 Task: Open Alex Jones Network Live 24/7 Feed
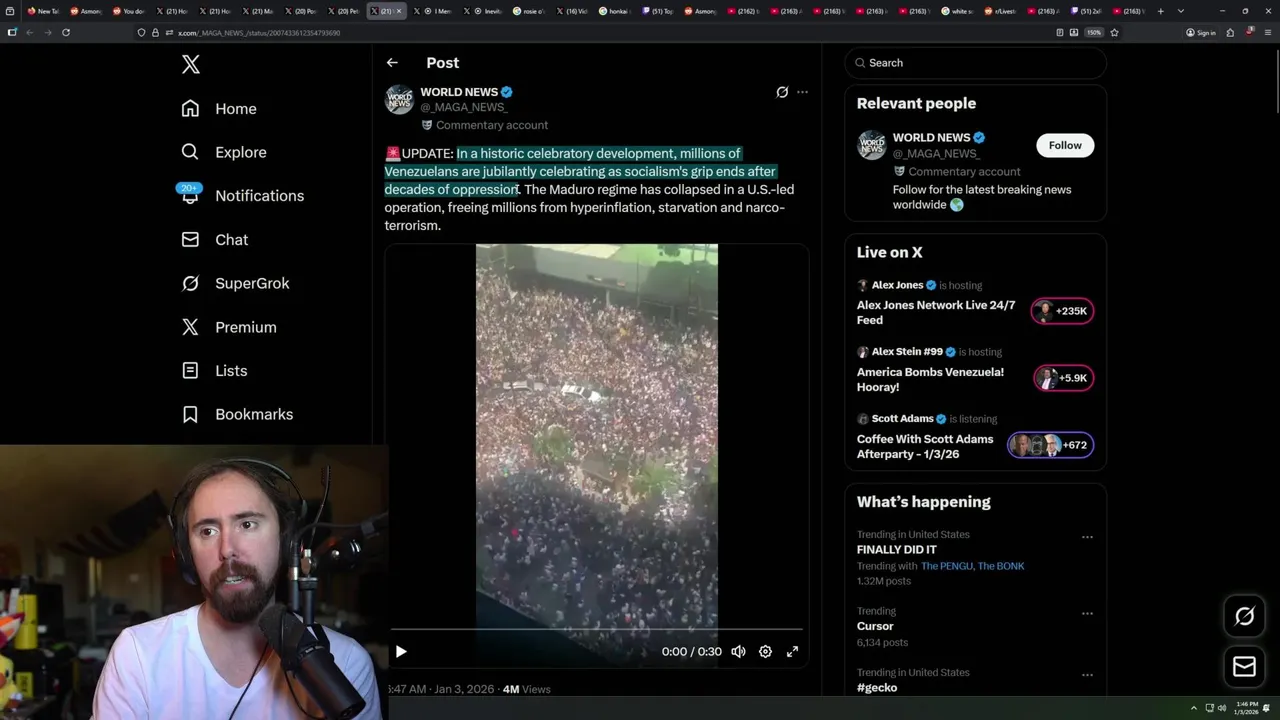[x=936, y=312]
